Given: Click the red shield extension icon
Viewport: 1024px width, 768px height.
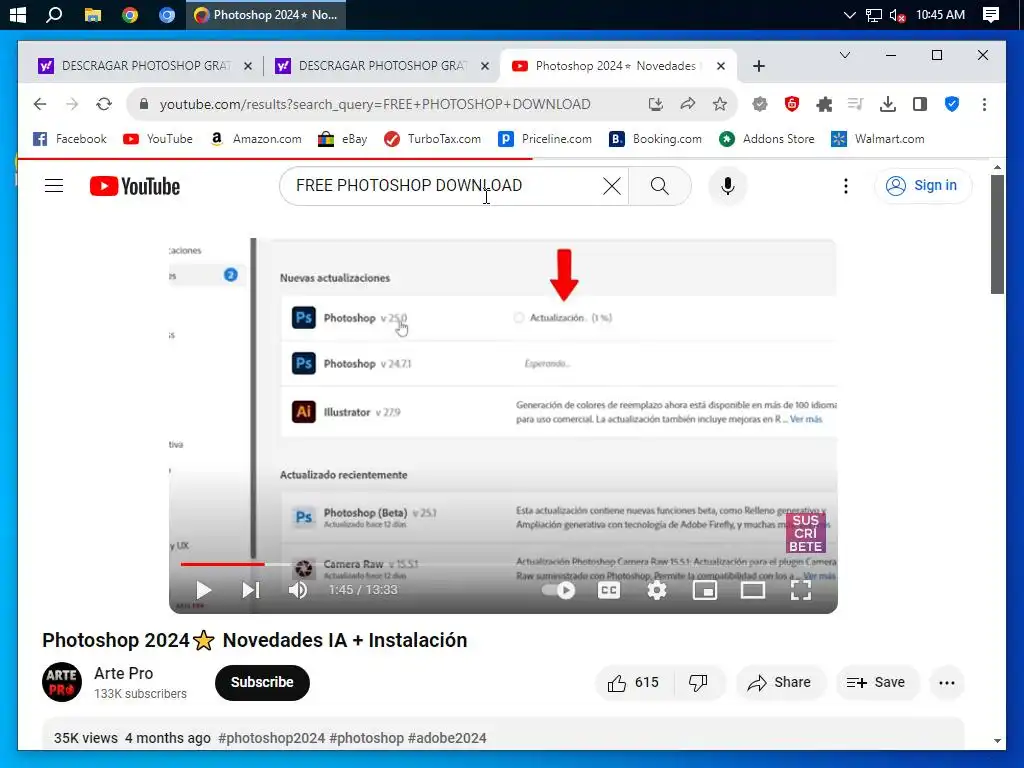Looking at the screenshot, I should (x=792, y=104).
